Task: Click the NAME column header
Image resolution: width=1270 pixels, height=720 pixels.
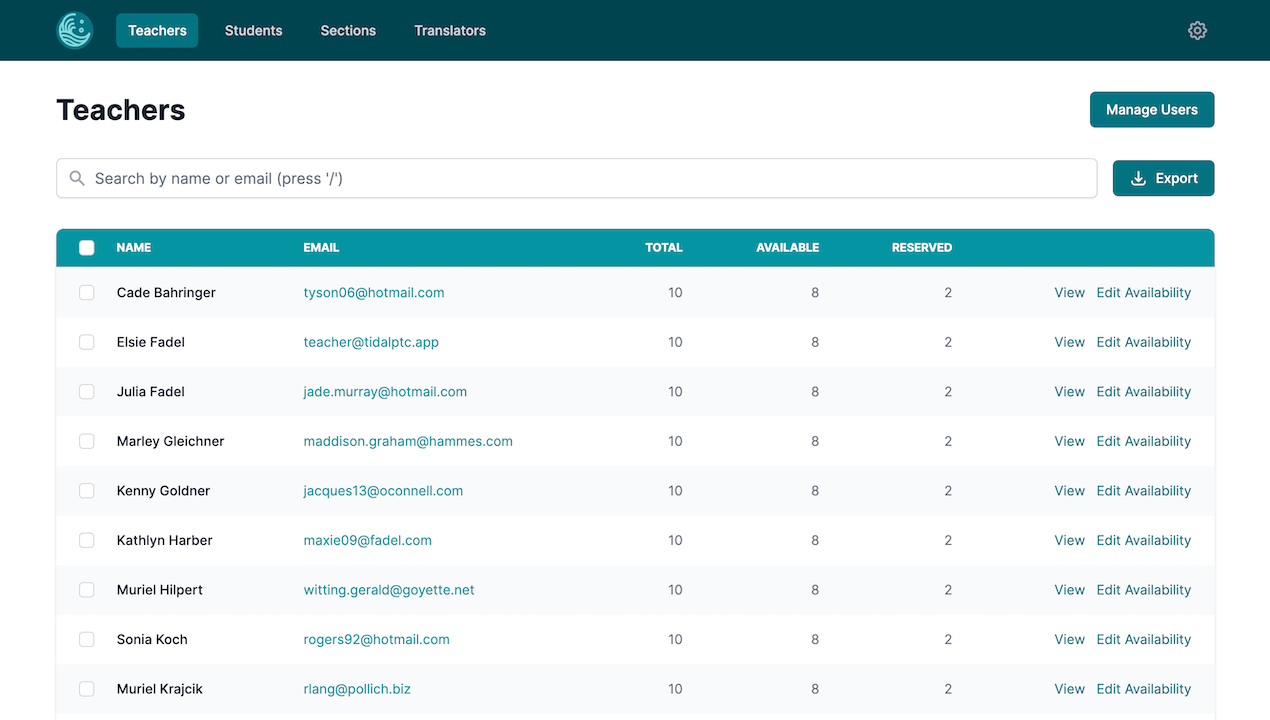Action: (134, 247)
